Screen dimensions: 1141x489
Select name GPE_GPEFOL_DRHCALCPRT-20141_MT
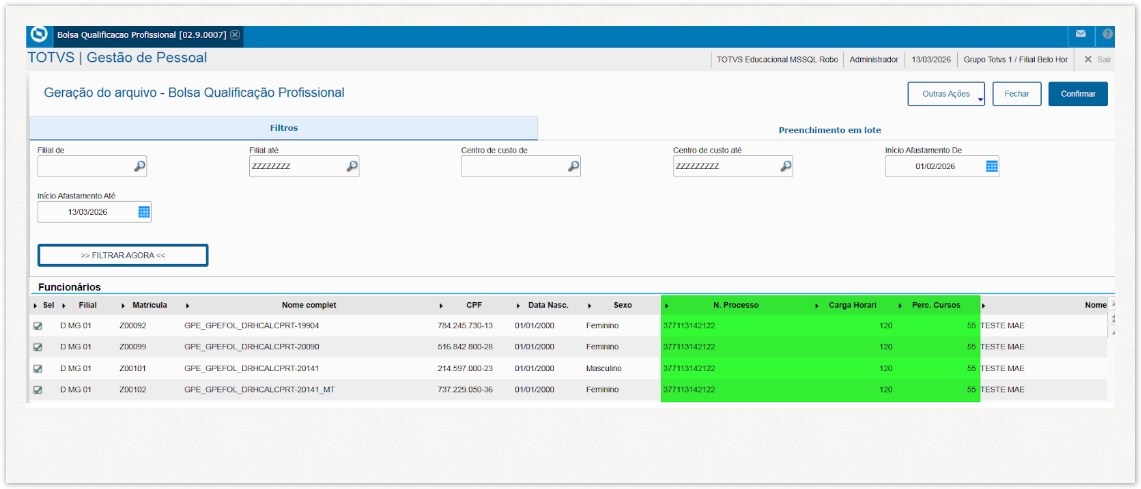pyautogui.click(x=260, y=390)
